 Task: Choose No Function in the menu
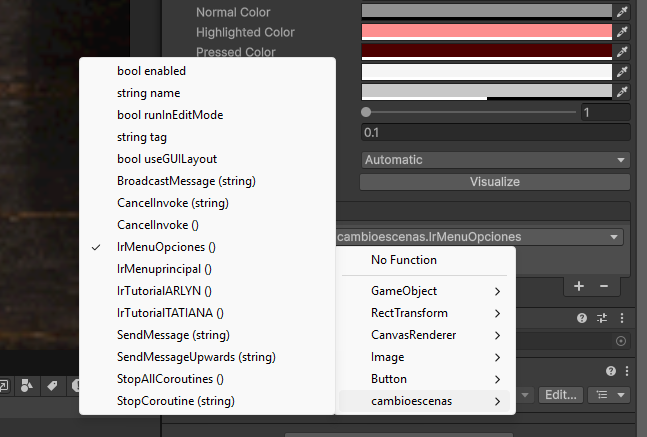coord(404,260)
